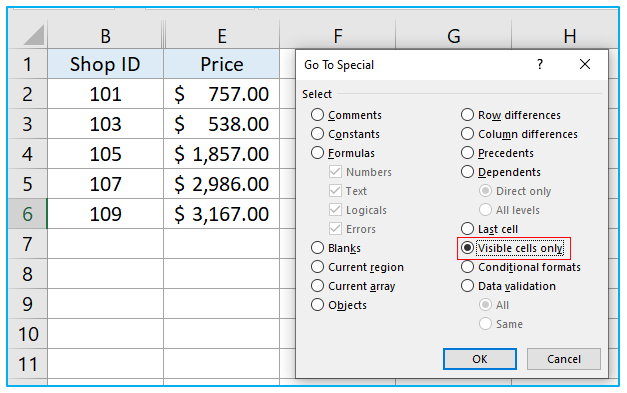627x393 pixels.
Task: Select cell with Shop ID 103
Action: tap(106, 124)
